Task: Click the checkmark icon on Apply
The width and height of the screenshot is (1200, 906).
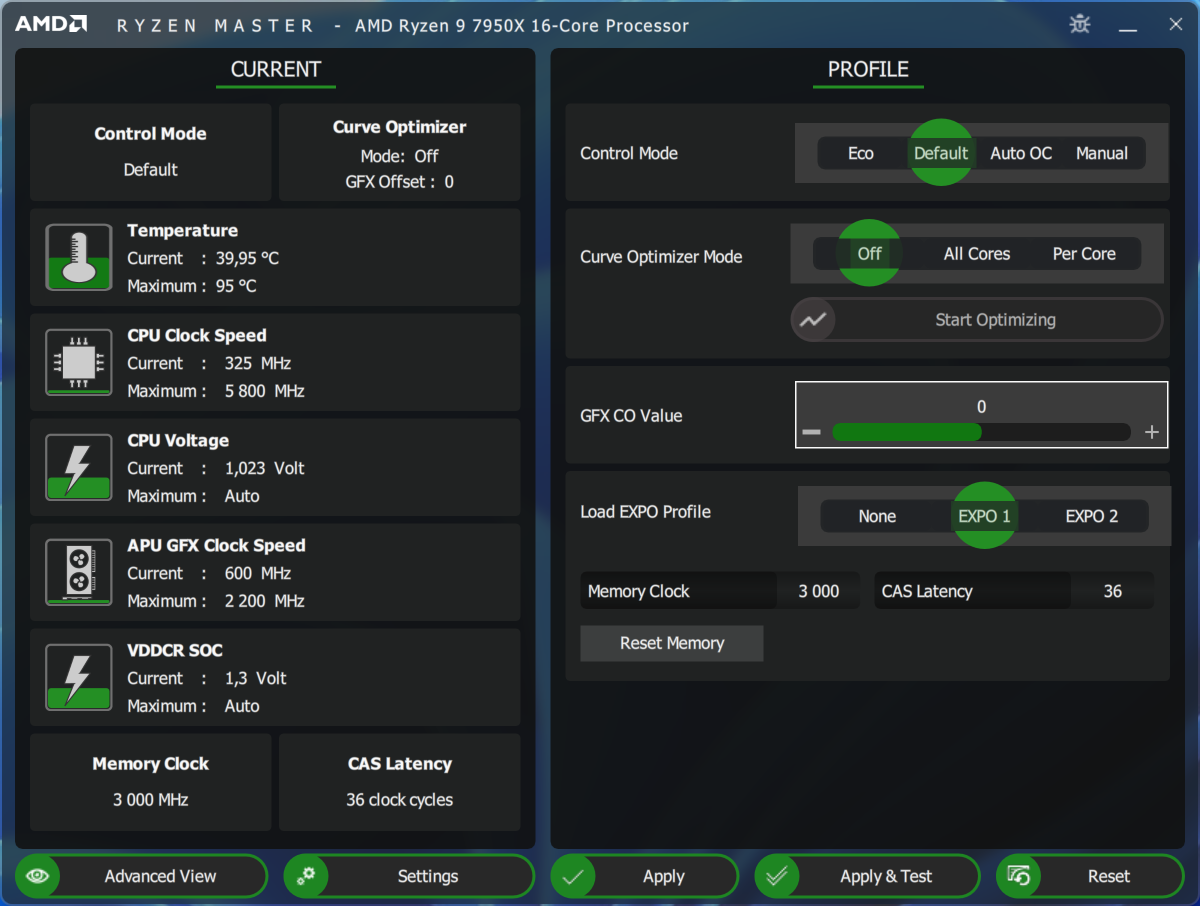Action: click(x=573, y=876)
